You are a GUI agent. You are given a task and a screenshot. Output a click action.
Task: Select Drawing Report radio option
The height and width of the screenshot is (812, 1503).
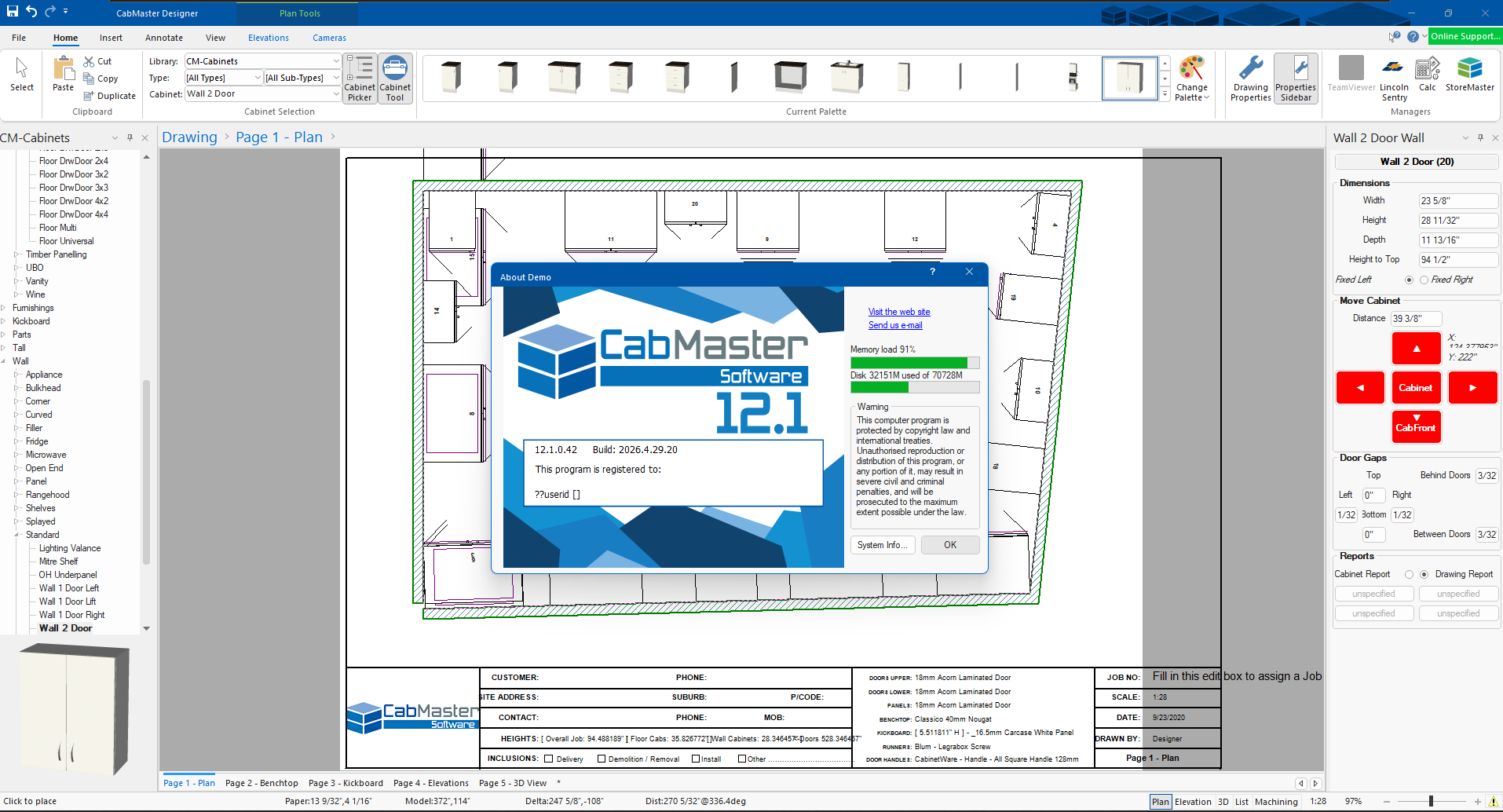click(1424, 575)
